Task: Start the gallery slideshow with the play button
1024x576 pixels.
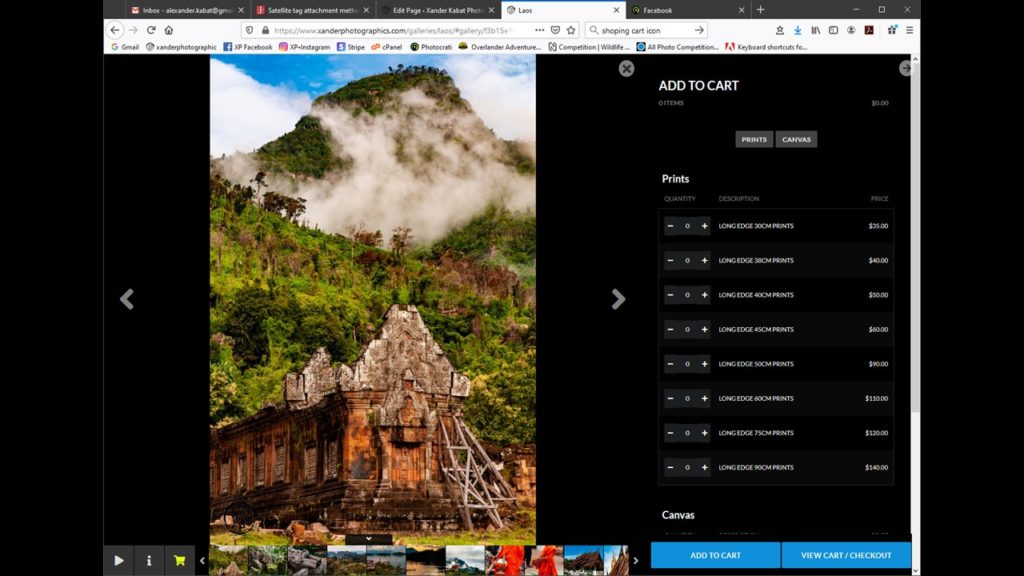Action: click(x=119, y=560)
